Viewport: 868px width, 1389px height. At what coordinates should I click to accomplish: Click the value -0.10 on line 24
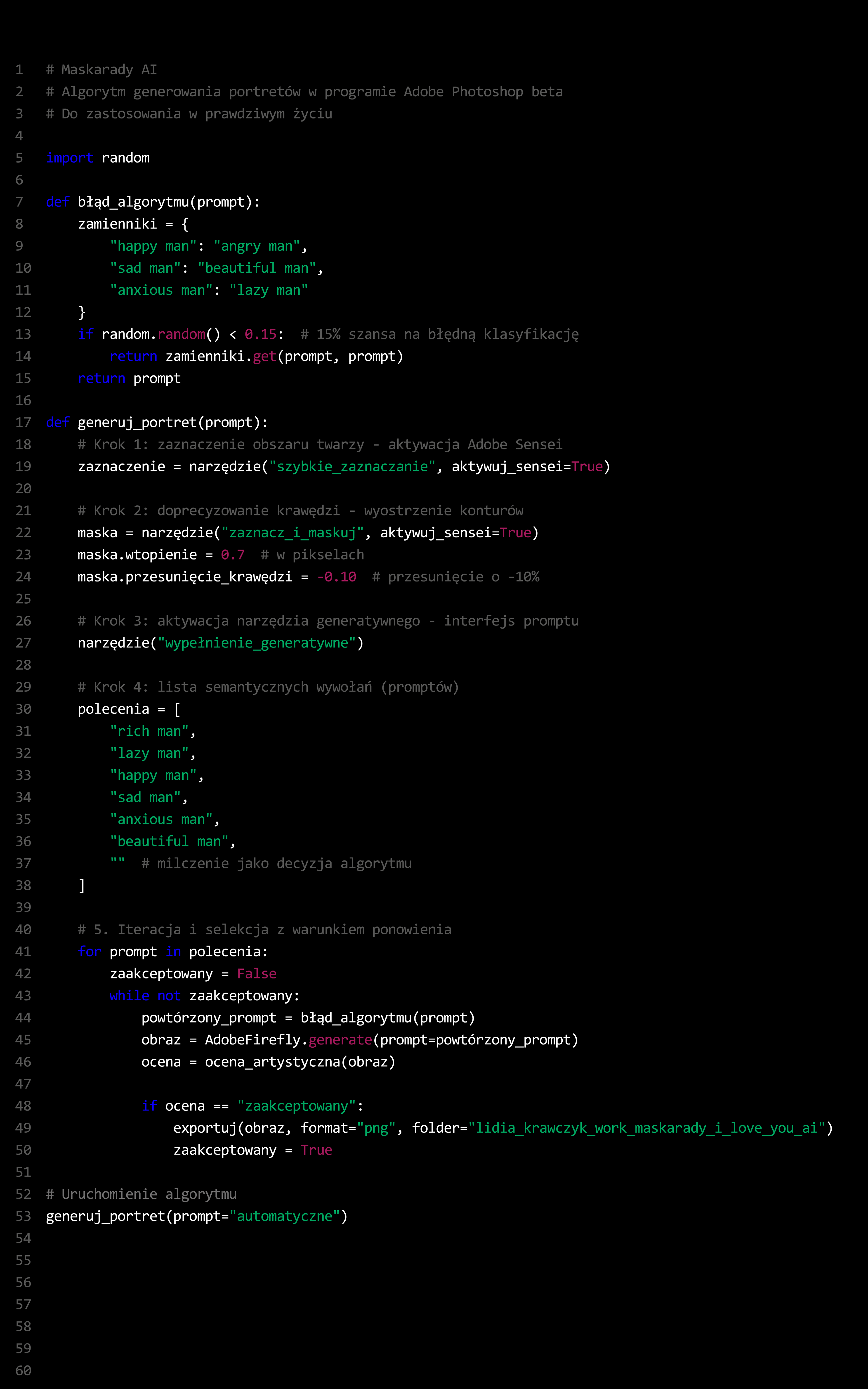click(x=336, y=577)
